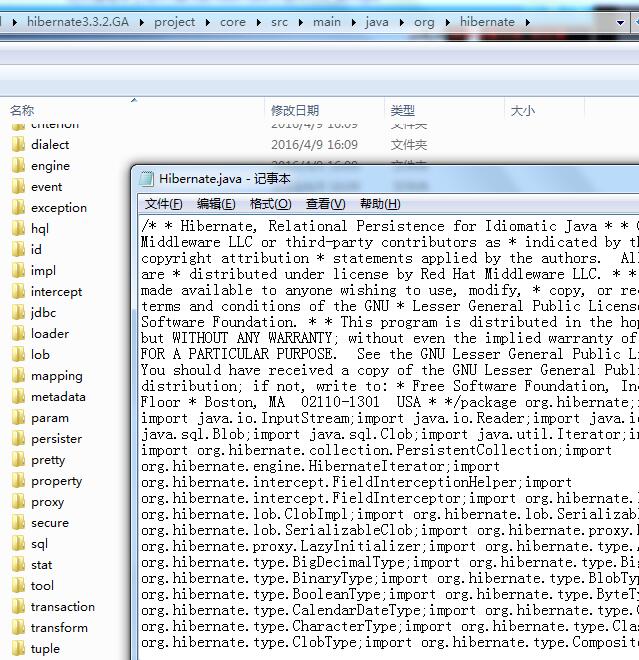The height and width of the screenshot is (660, 639).
Task: Open the 编辑(E) menu in Notepad
Action: pyautogui.click(x=216, y=204)
